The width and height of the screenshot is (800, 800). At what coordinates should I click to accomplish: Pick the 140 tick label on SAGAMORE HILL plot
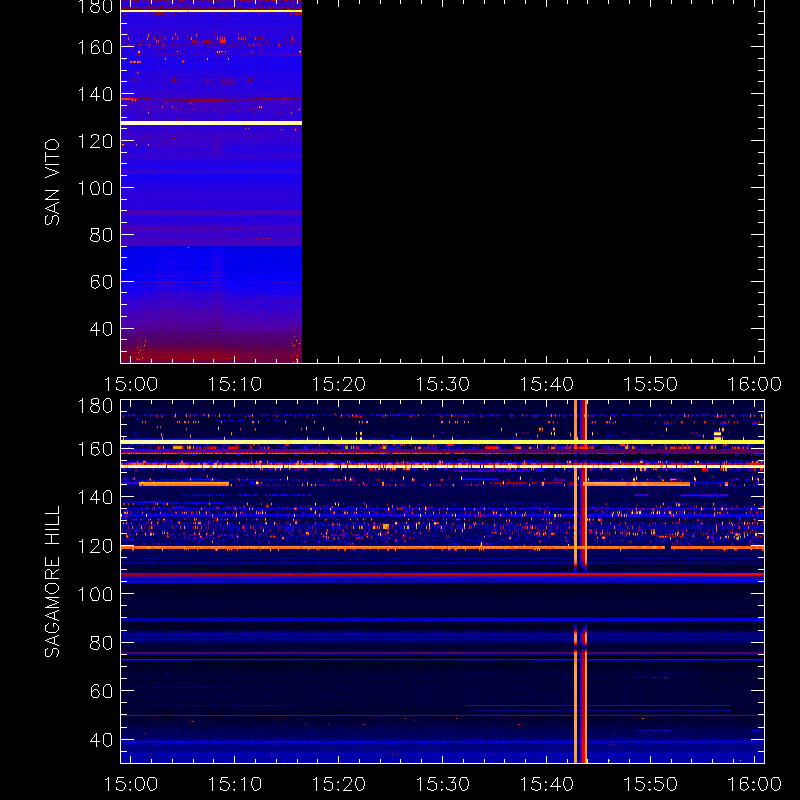(95, 497)
